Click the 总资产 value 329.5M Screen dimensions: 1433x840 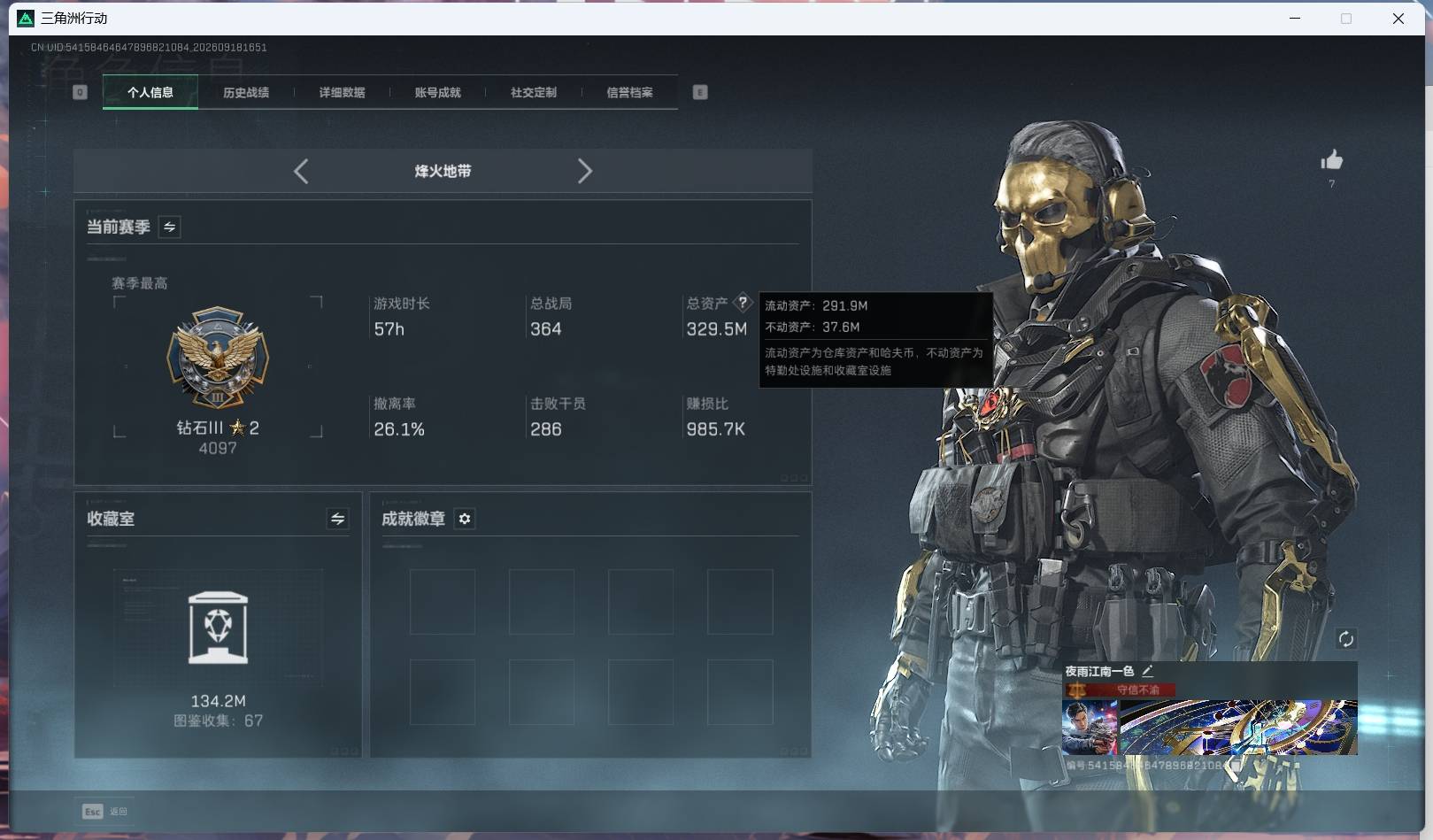point(716,329)
